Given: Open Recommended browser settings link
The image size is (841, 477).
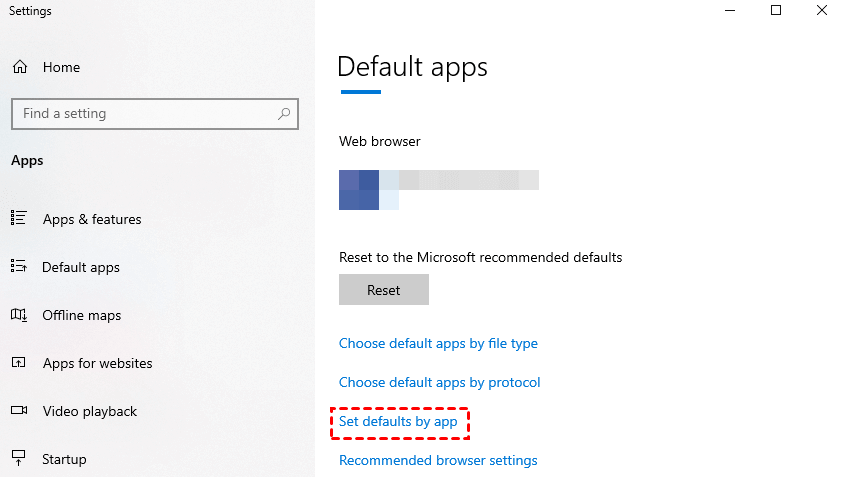Looking at the screenshot, I should (x=438, y=460).
